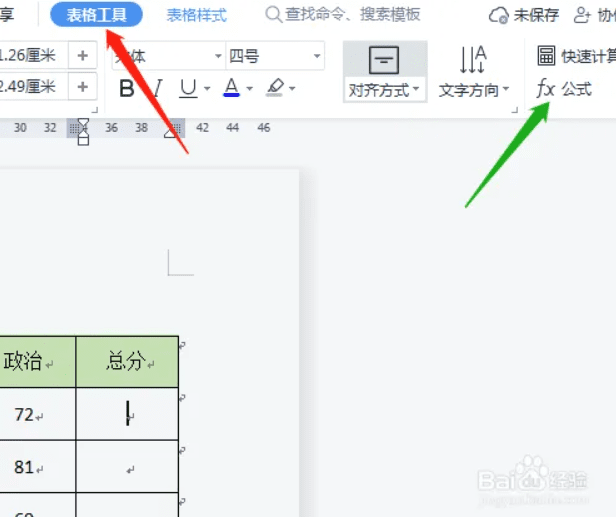
Task: Apply the font color A
Action: 231,87
